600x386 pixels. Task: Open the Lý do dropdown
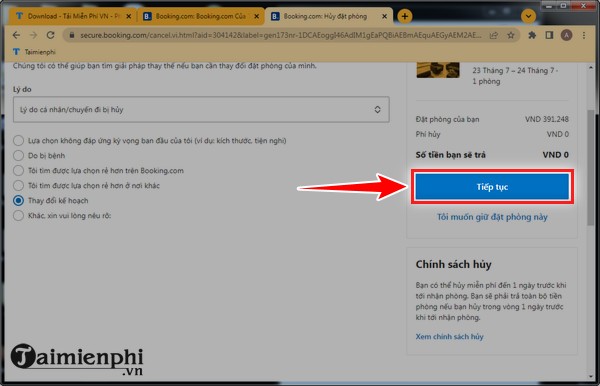click(201, 110)
